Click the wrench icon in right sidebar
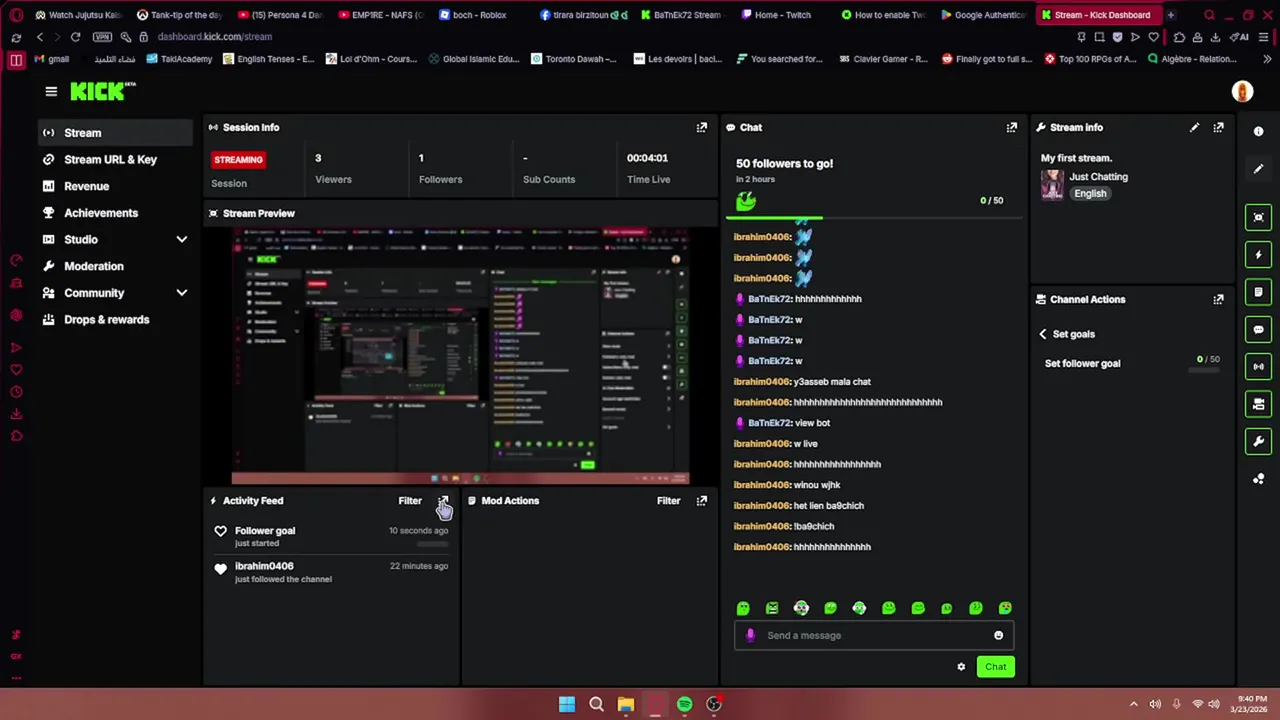The height and width of the screenshot is (720, 1280). tap(1258, 441)
